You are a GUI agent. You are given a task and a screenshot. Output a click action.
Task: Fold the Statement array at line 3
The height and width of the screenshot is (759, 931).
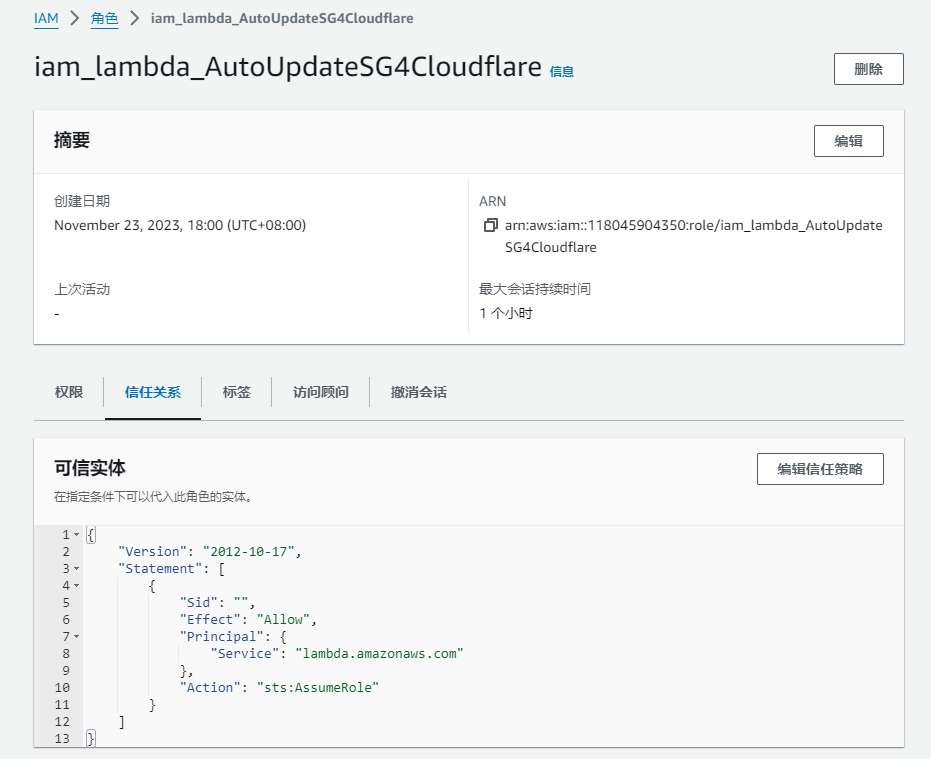pyautogui.click(x=76, y=569)
